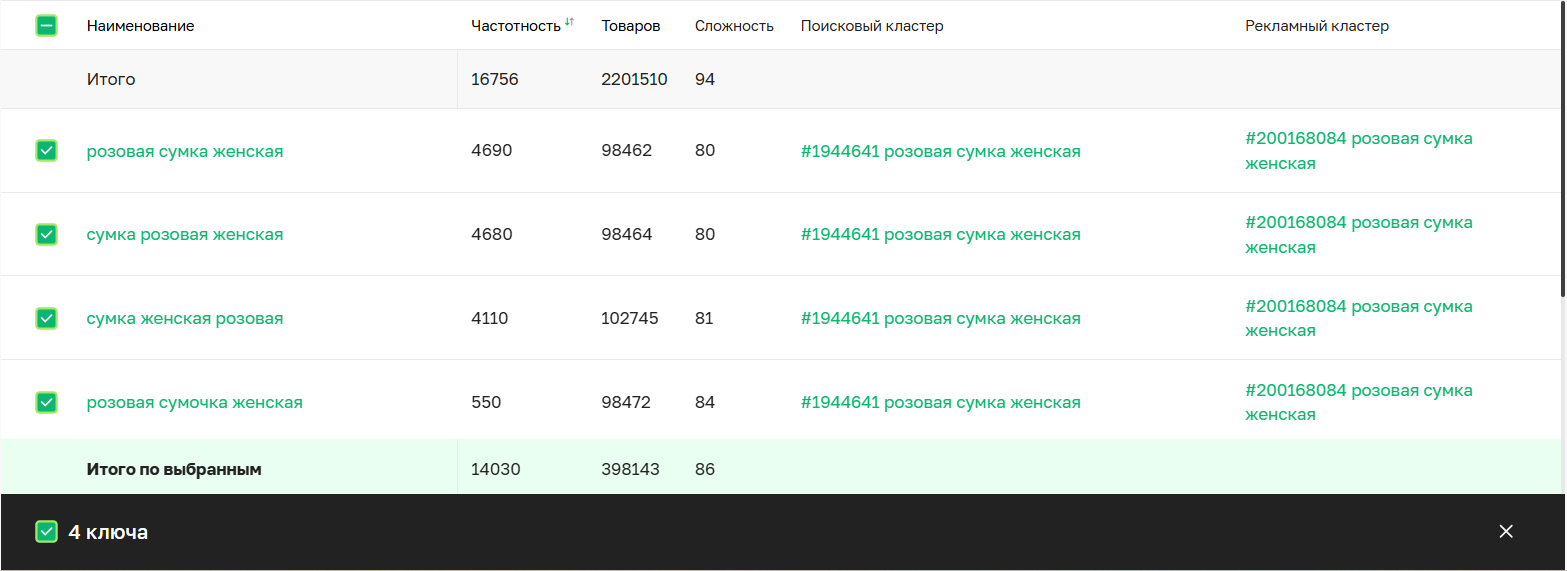
Task: Click the Товаров column header
Action: [x=630, y=26]
